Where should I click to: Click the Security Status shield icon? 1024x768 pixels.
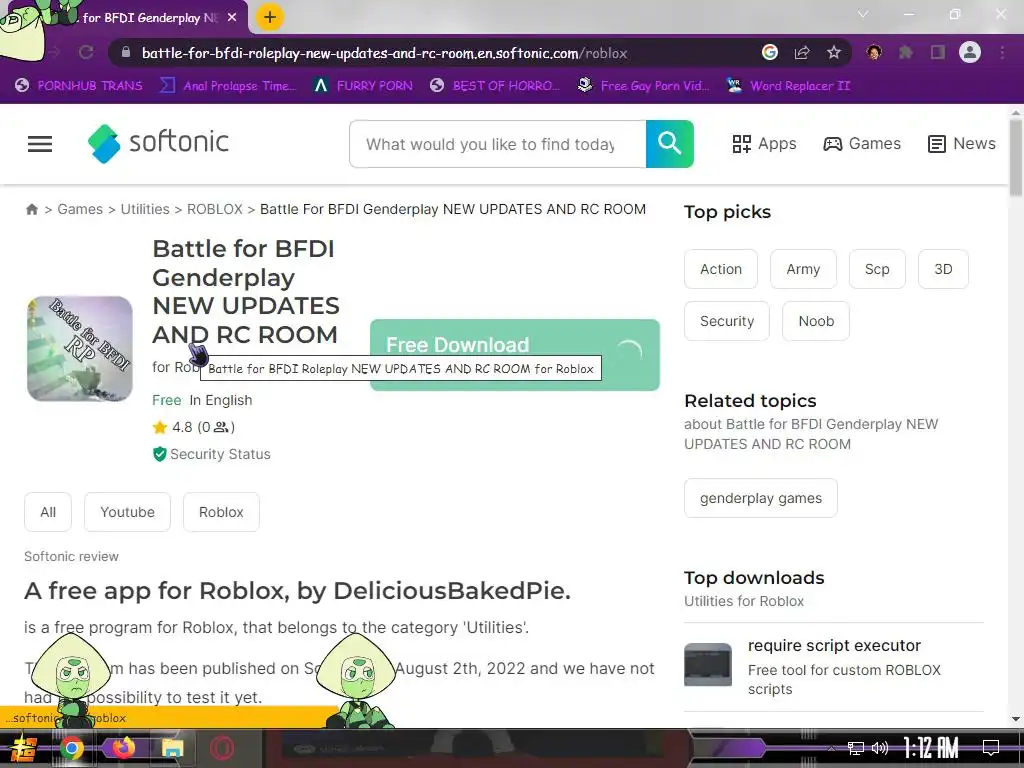(x=159, y=454)
